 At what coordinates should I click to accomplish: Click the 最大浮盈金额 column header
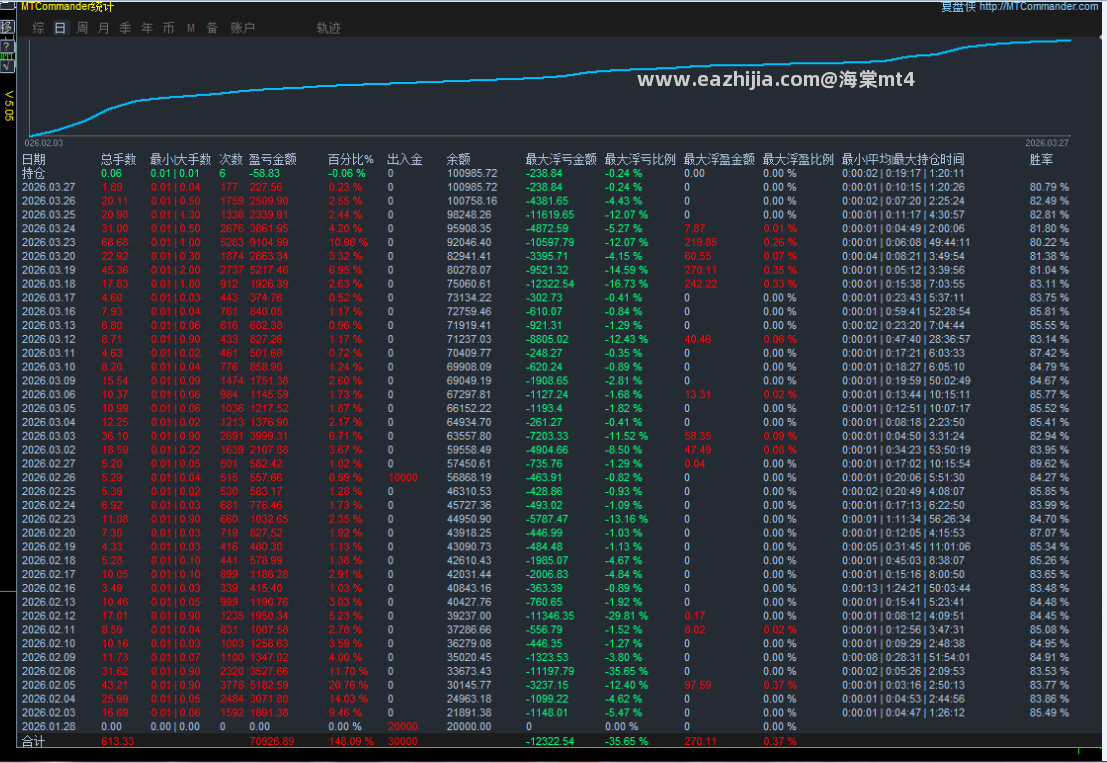tap(719, 159)
